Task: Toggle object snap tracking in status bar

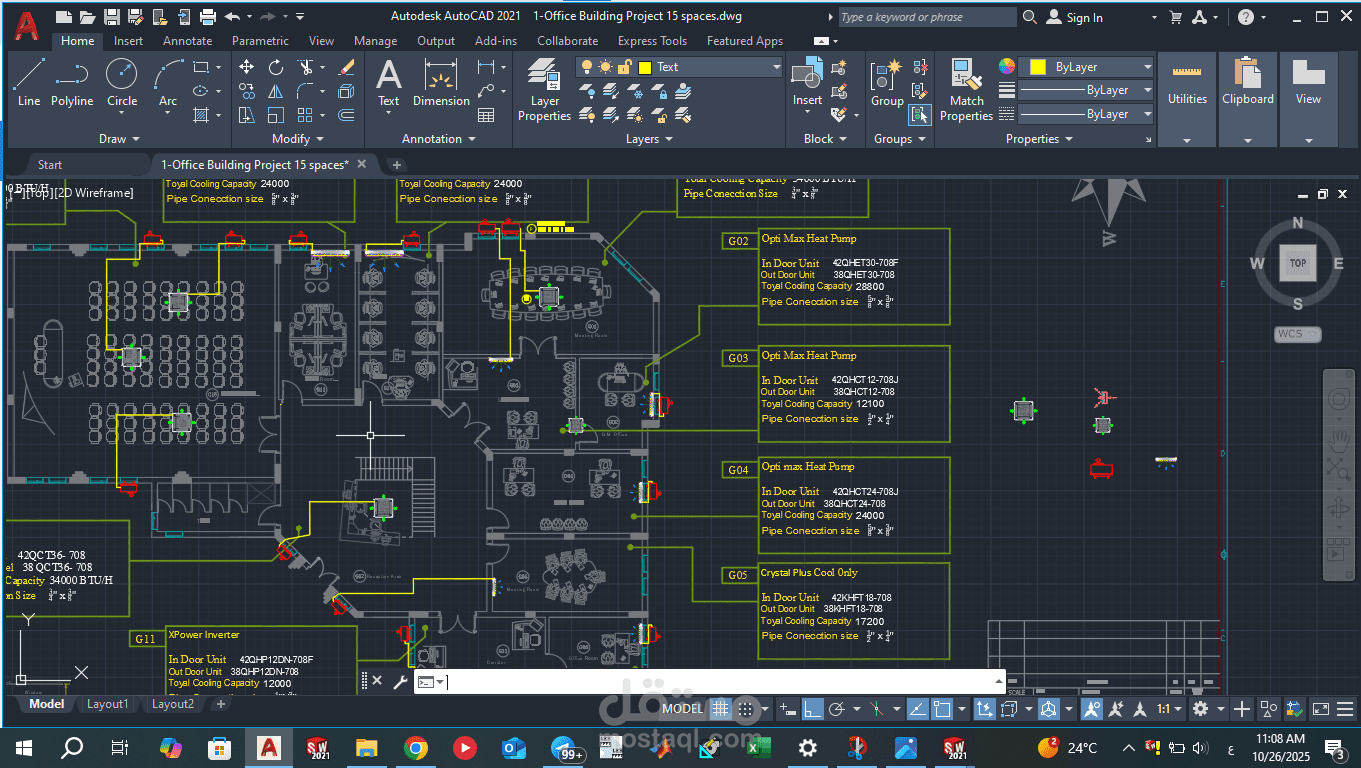Action: [x=918, y=709]
